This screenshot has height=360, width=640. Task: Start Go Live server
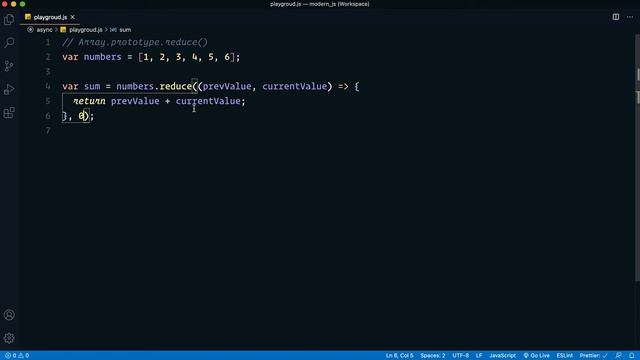click(x=536, y=356)
